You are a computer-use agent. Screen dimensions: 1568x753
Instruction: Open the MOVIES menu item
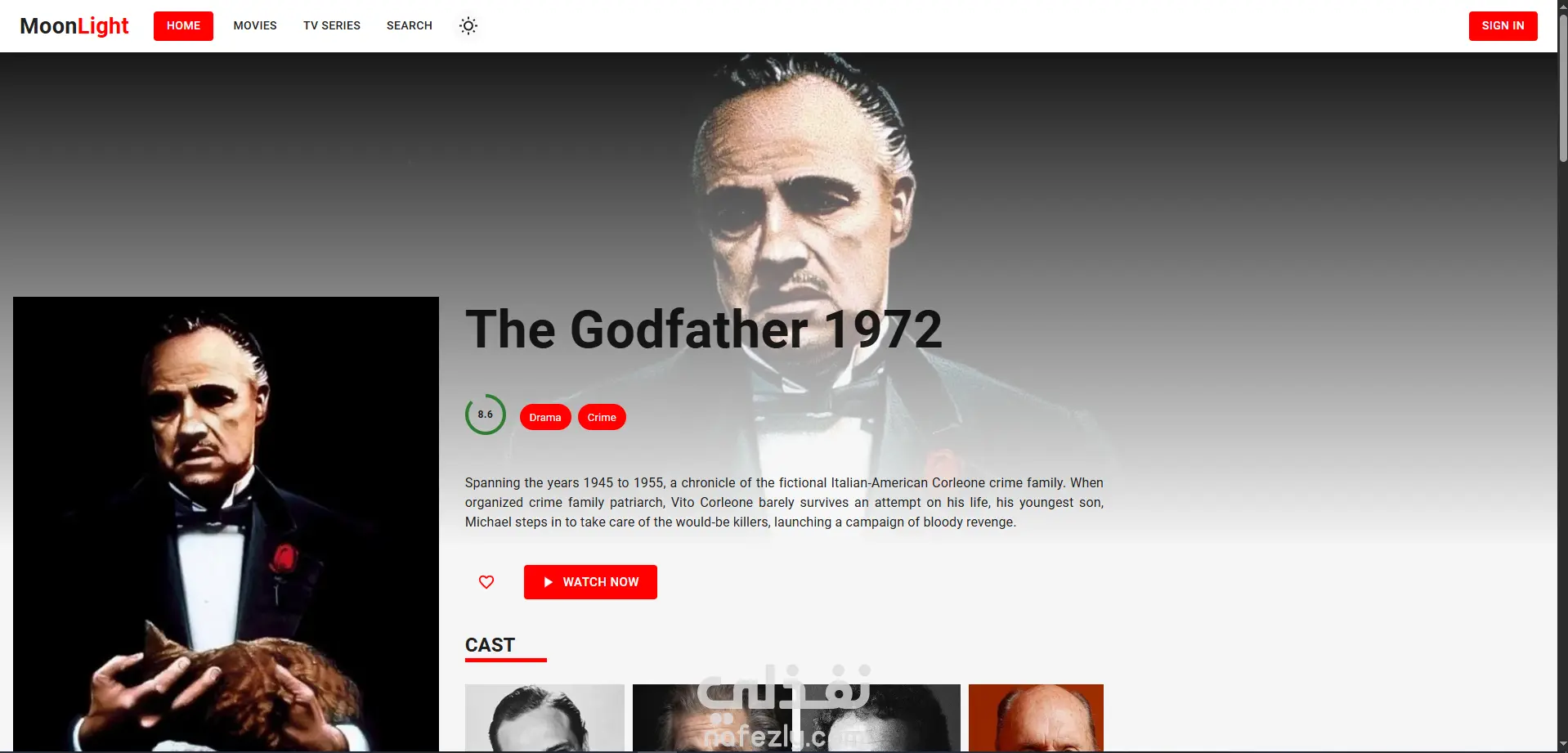pyautogui.click(x=255, y=26)
